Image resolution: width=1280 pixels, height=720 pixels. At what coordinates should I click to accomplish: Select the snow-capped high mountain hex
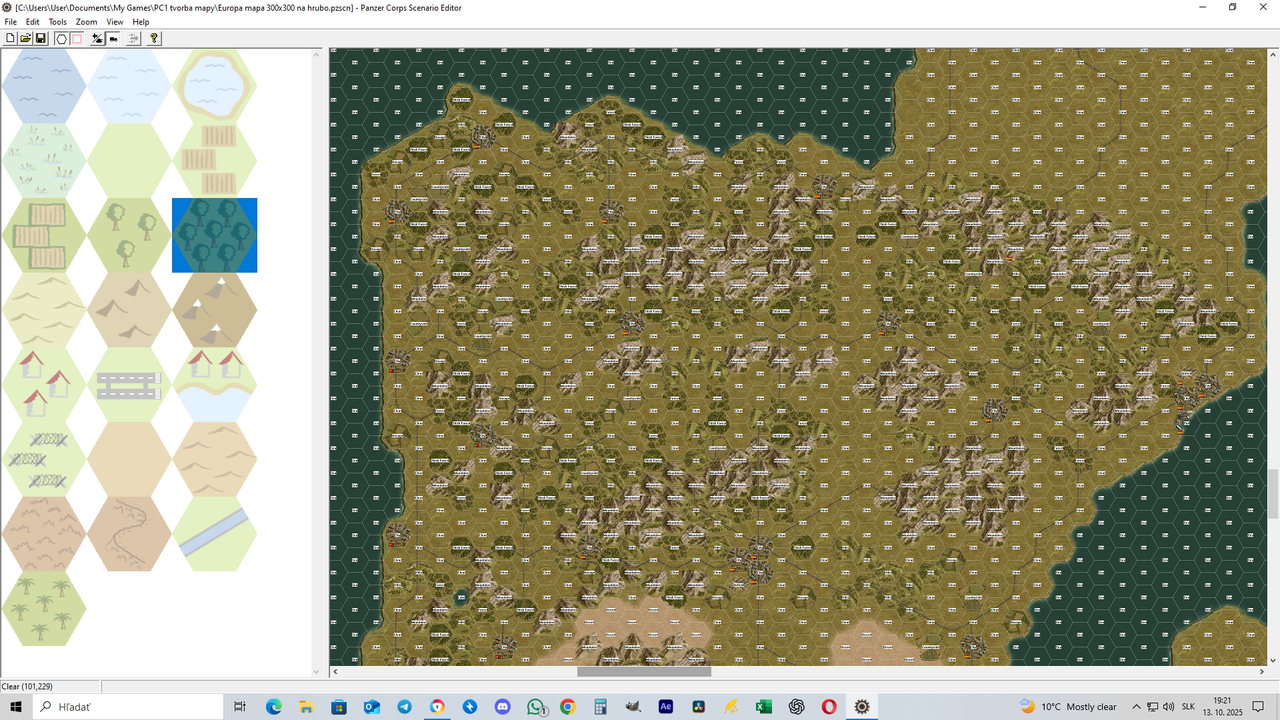[x=215, y=310]
